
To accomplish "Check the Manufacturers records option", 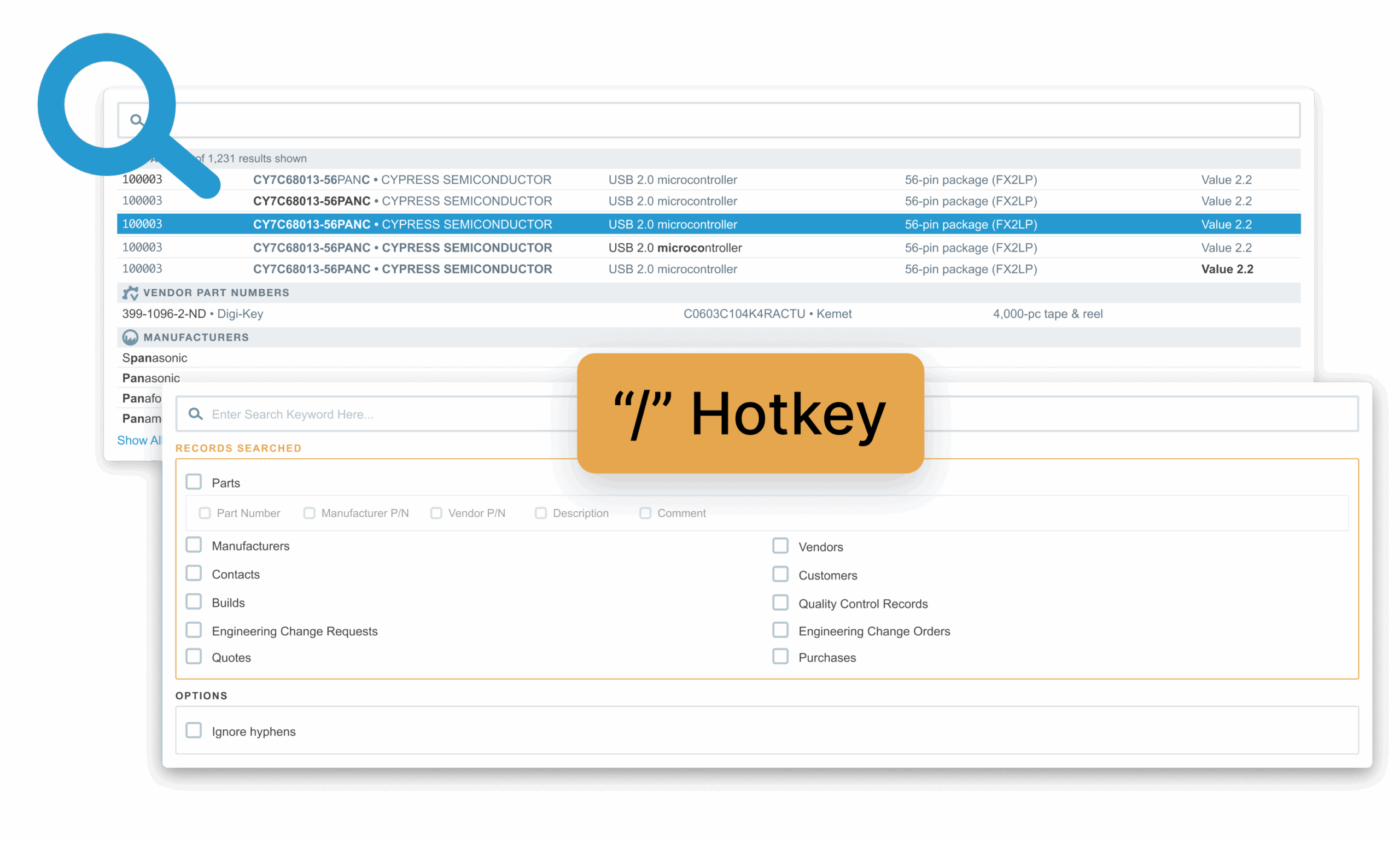I will (x=194, y=545).
